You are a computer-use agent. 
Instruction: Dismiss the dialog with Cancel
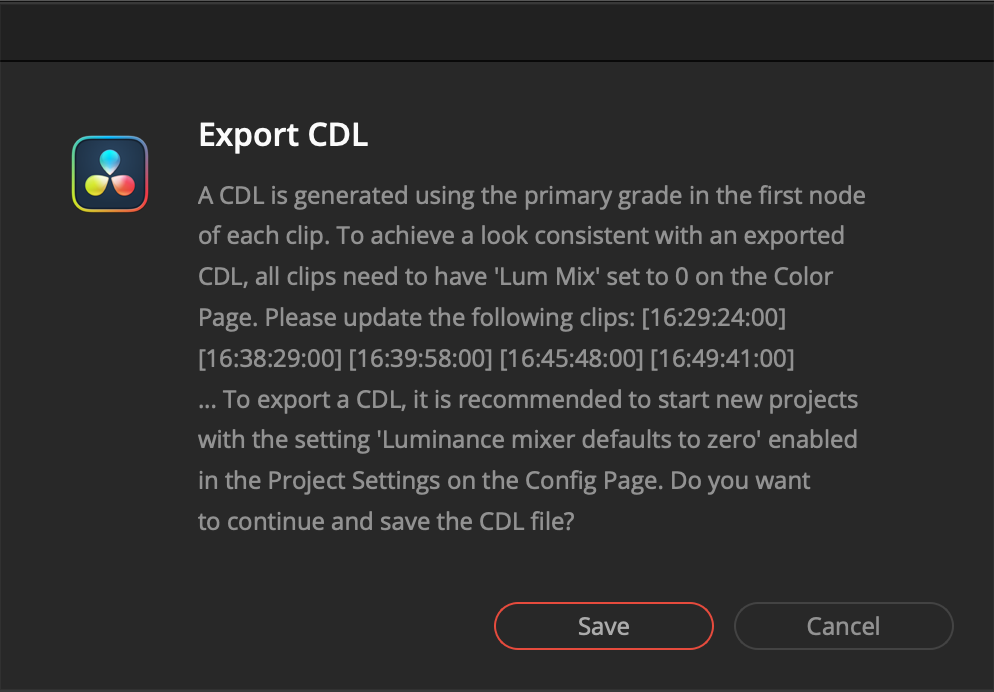[x=843, y=626]
